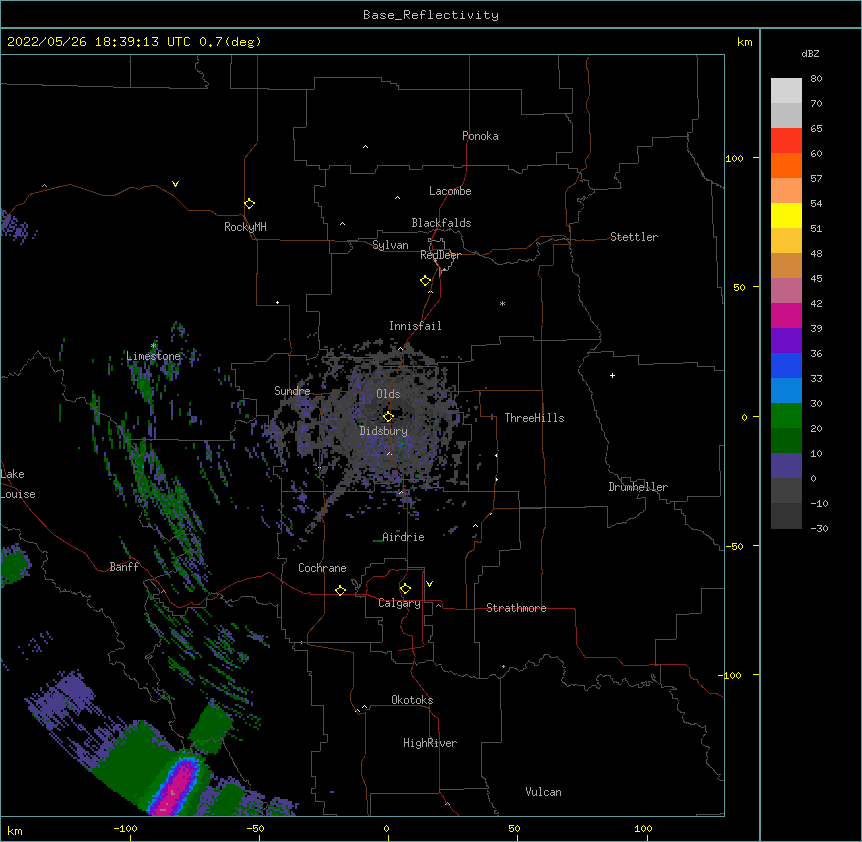Click the Lacombe city label
The height and width of the screenshot is (842, 862).
point(450,191)
